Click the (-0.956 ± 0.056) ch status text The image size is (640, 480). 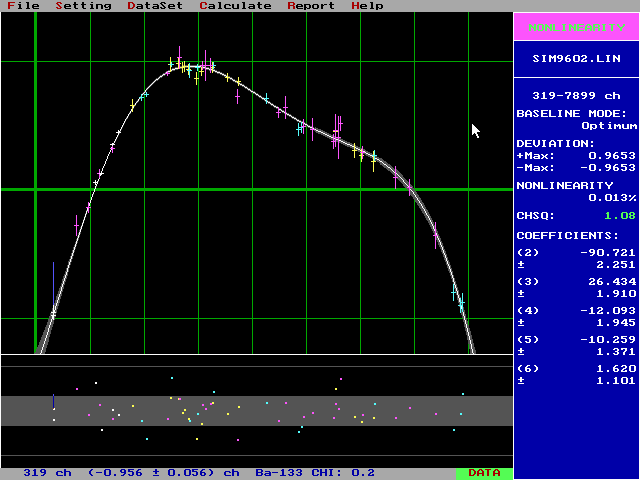pos(163,473)
